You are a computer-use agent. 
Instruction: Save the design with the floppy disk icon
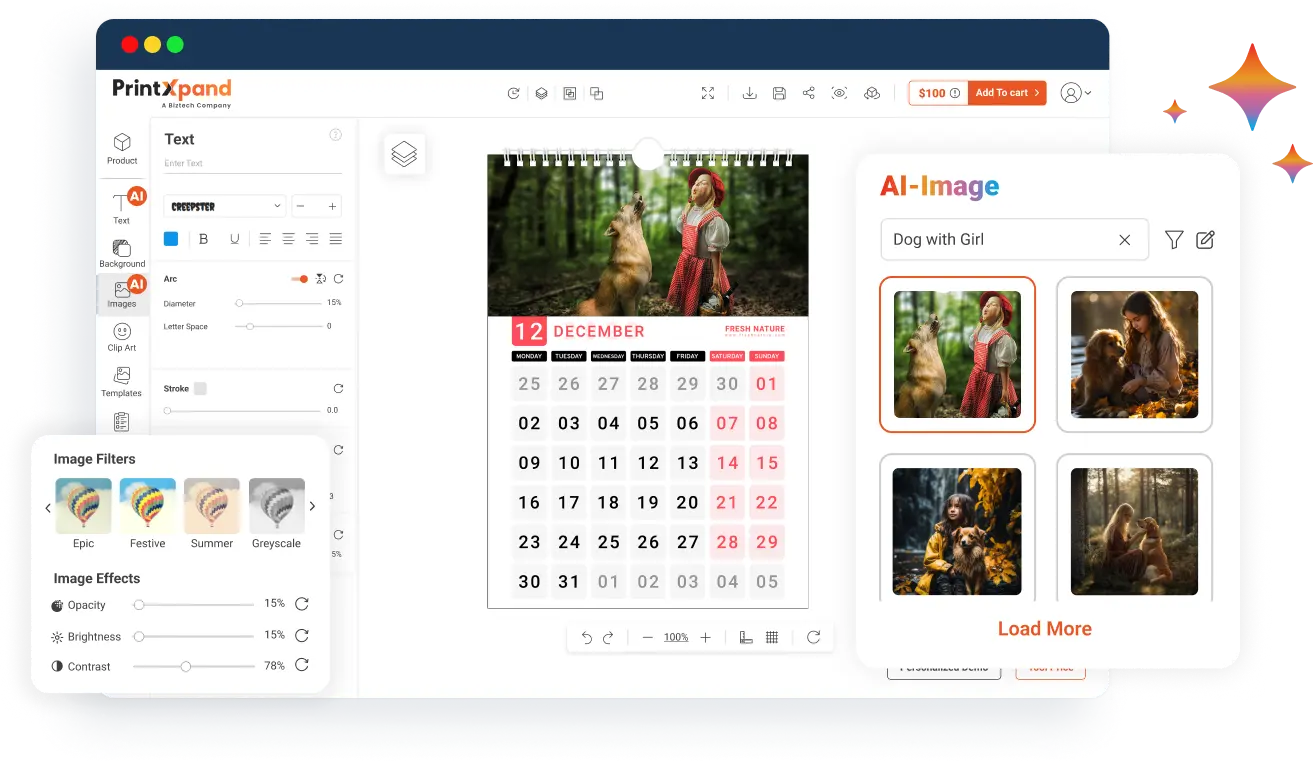tap(779, 93)
